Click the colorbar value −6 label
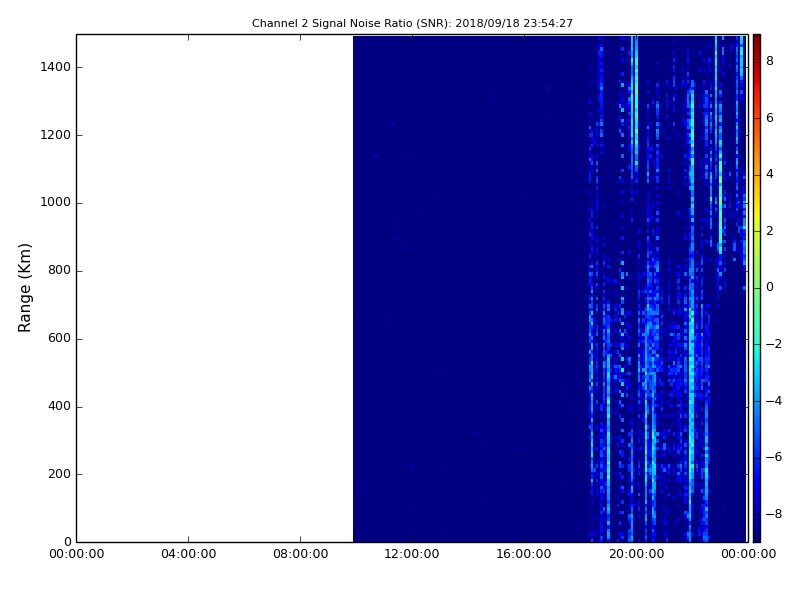800x600 pixels. (774, 457)
